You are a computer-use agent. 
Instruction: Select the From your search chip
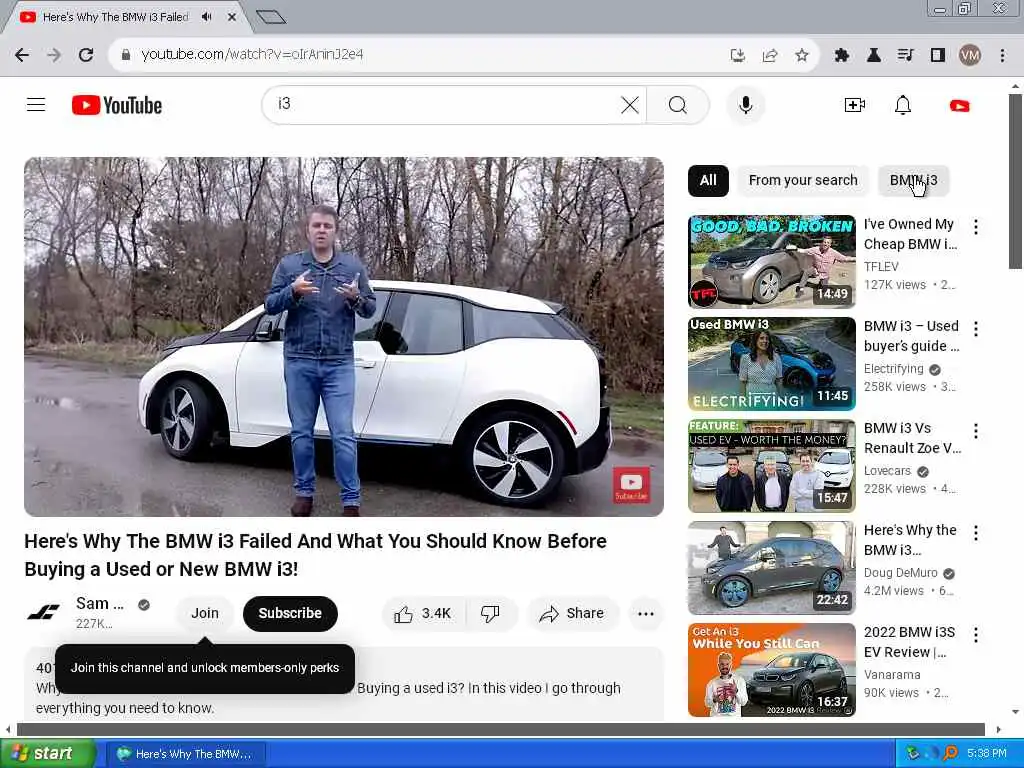point(803,180)
